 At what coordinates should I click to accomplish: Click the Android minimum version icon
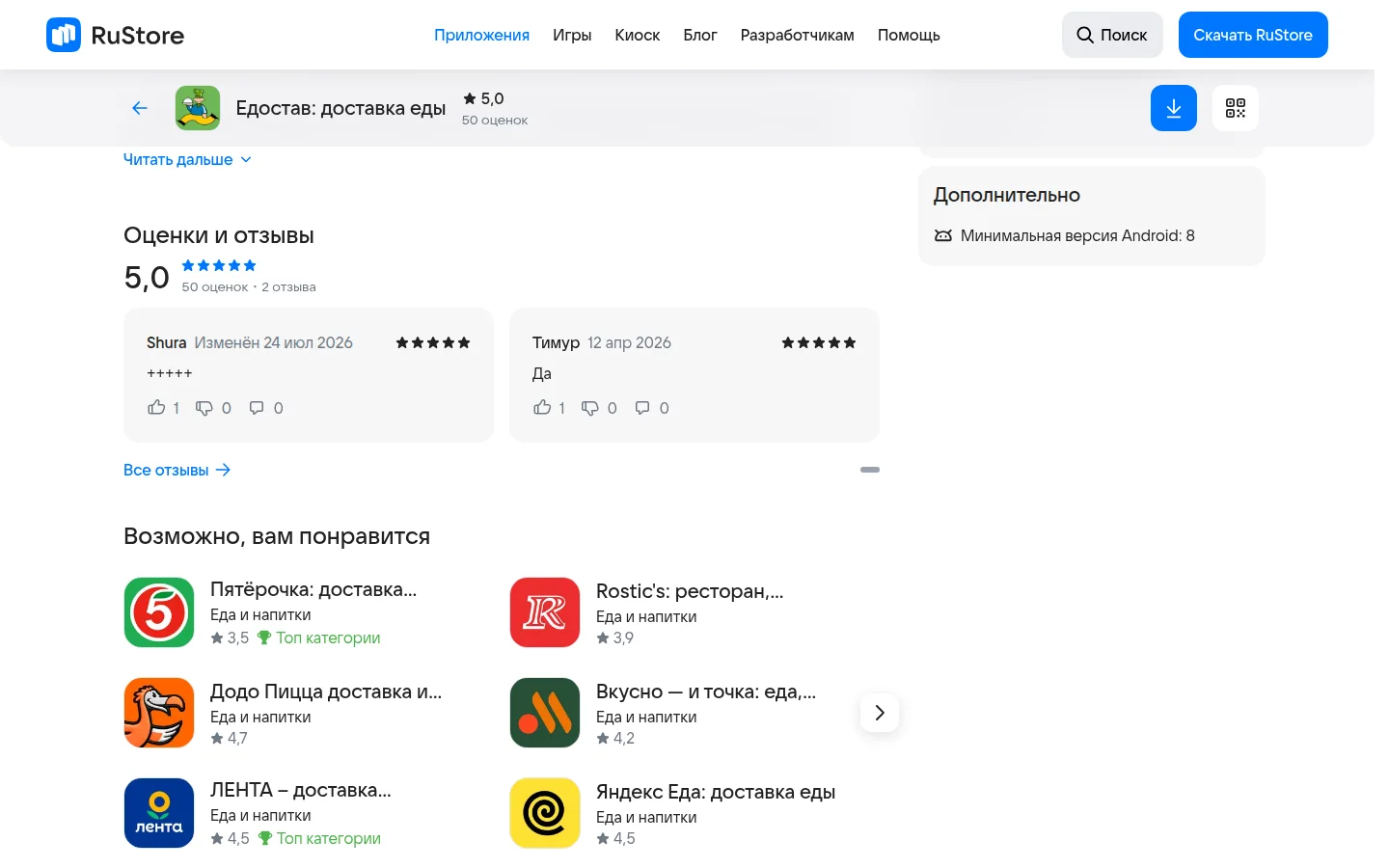point(943,235)
